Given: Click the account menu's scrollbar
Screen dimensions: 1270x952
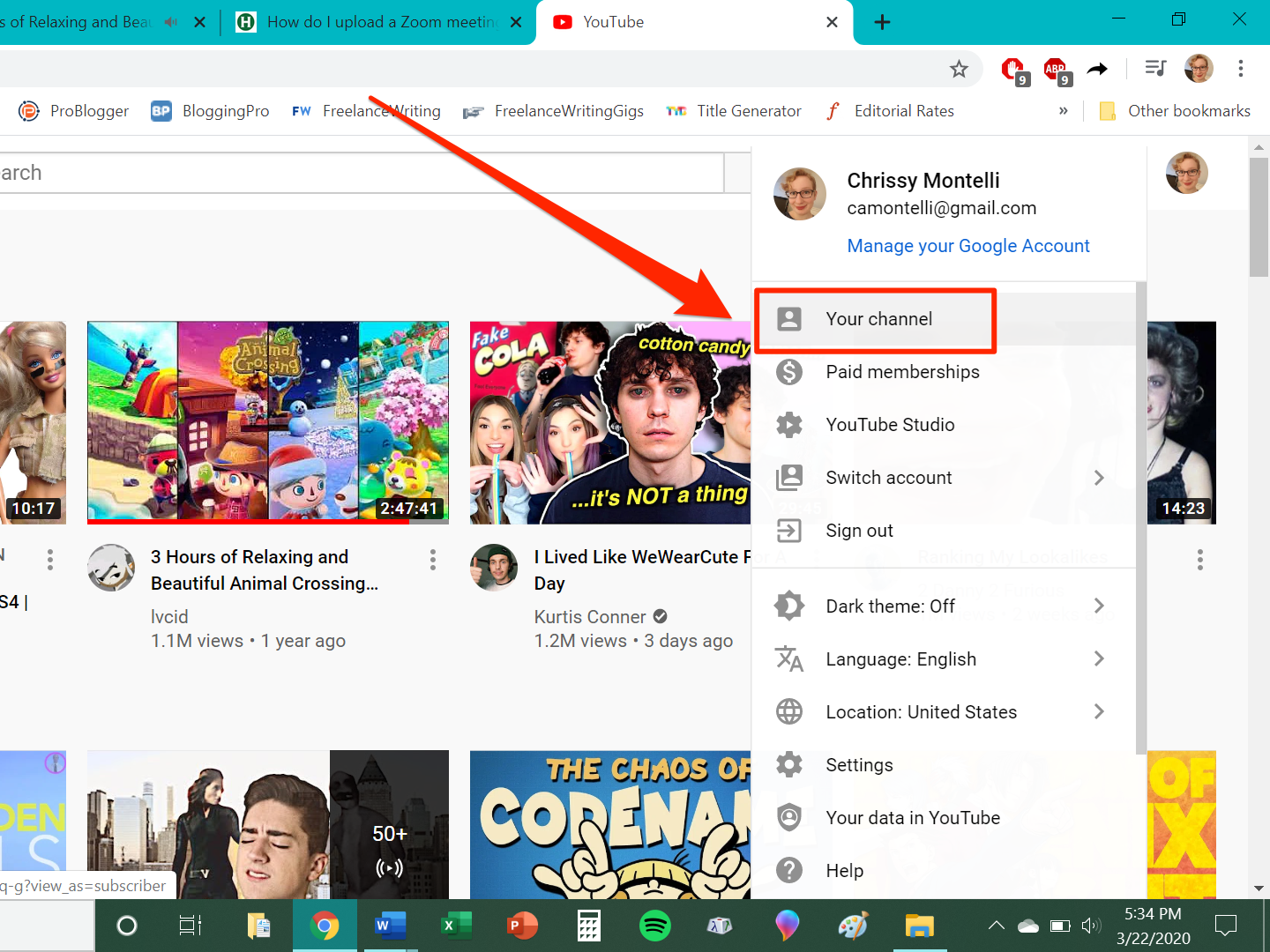Looking at the screenshot, I should (x=1141, y=518).
